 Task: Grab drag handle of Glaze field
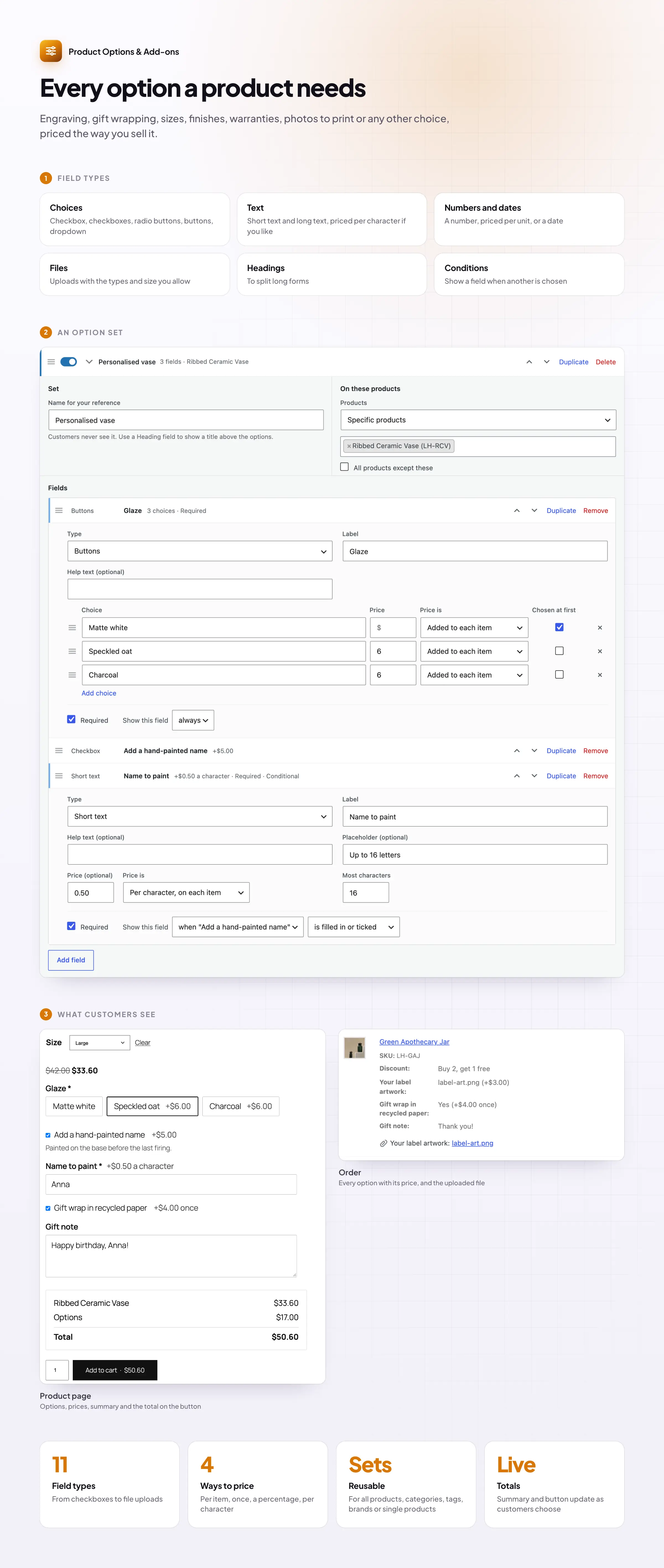tap(59, 511)
